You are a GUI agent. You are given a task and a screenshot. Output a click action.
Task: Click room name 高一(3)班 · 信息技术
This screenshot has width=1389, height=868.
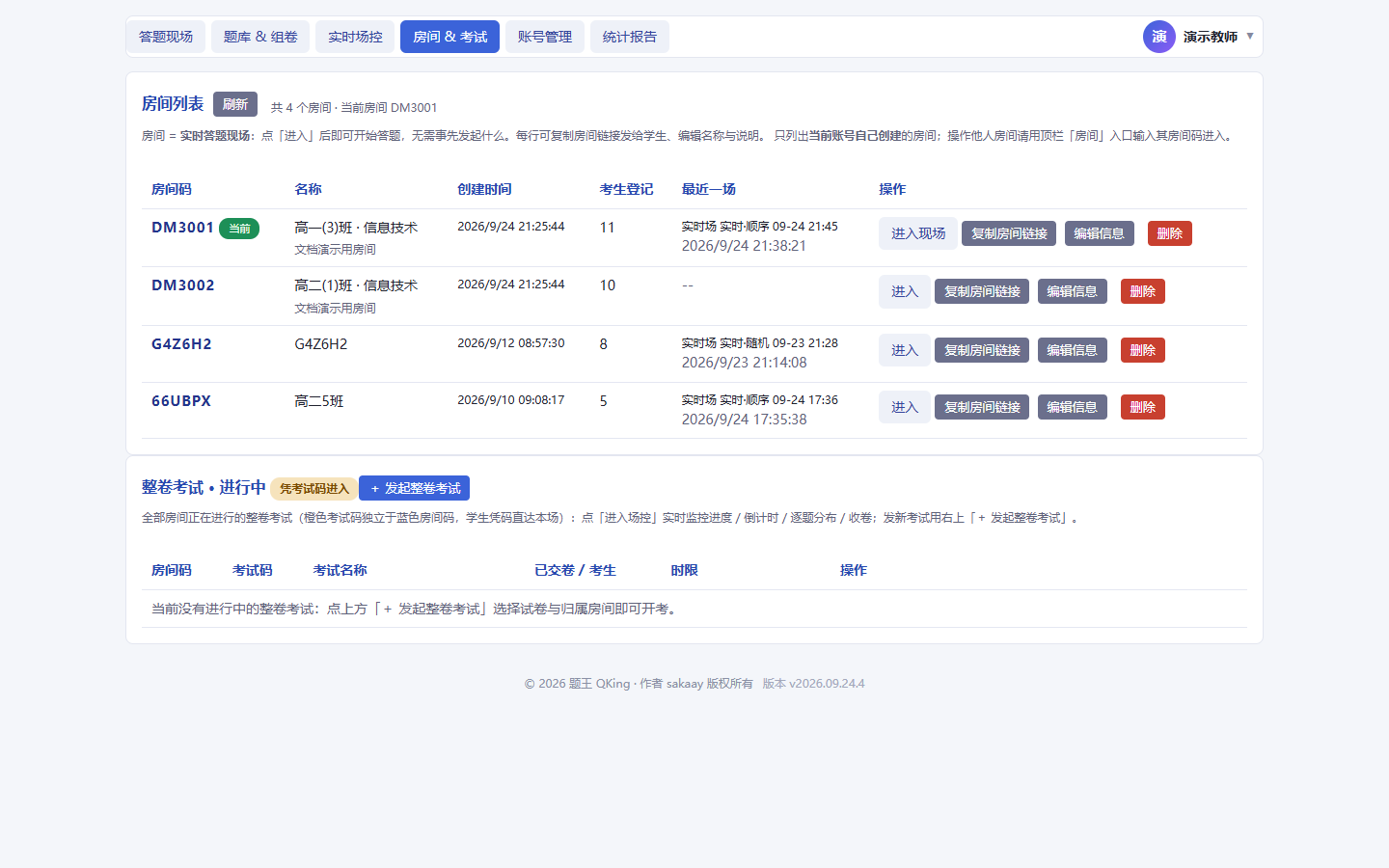tap(356, 228)
